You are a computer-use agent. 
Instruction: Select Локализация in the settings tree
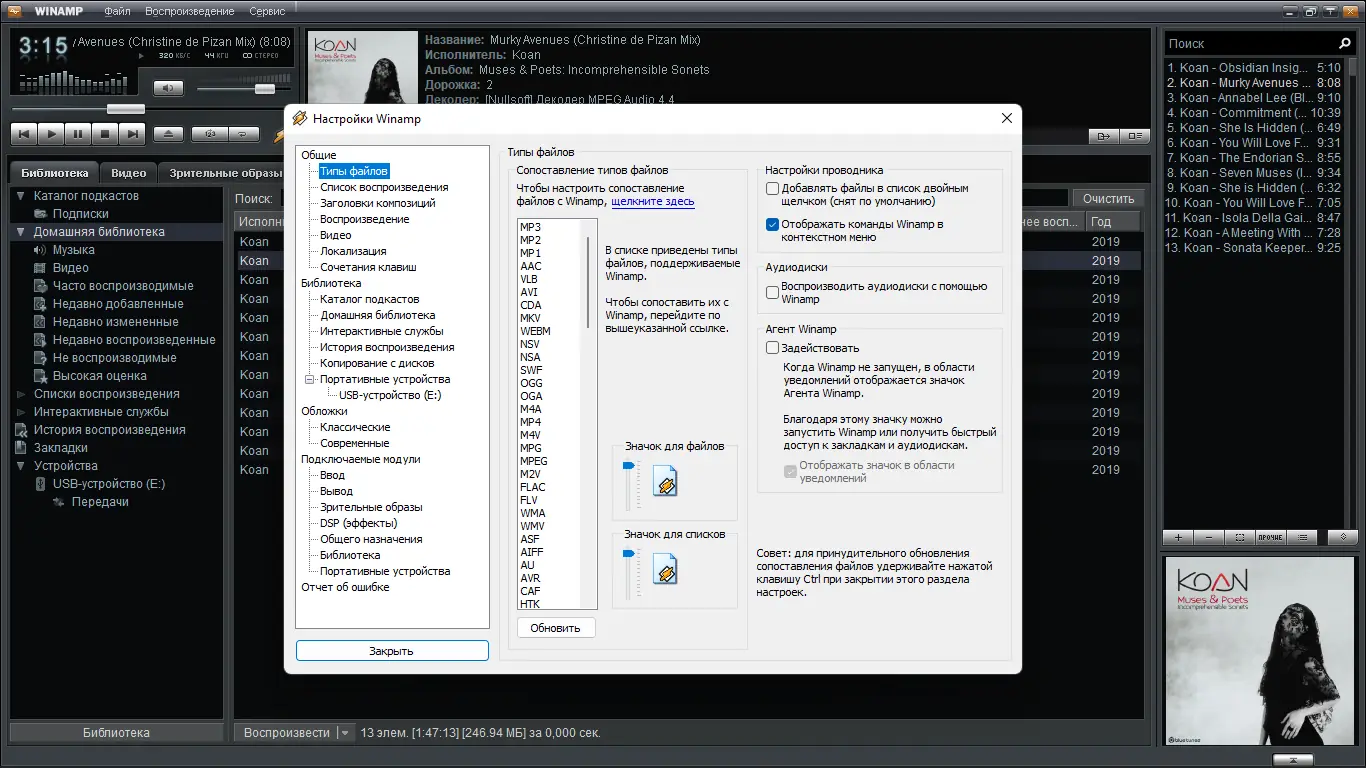tap(353, 251)
